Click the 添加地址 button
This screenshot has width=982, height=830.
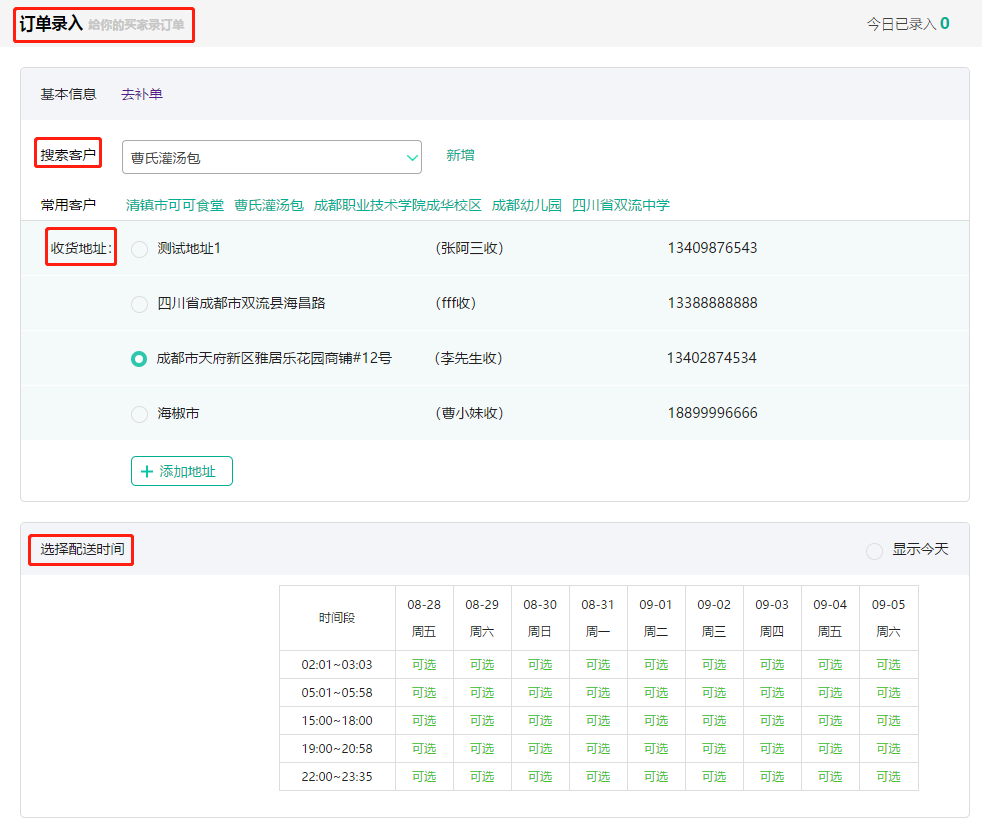181,470
